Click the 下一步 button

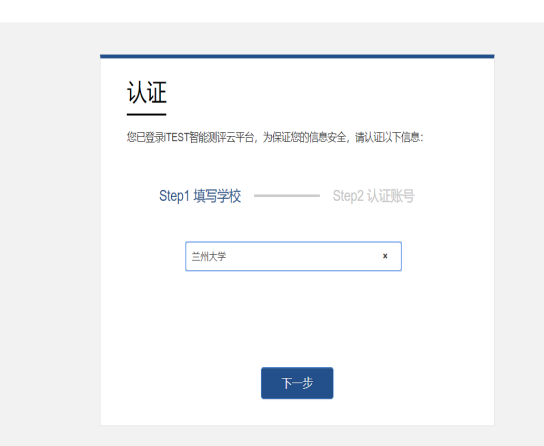pos(297,383)
